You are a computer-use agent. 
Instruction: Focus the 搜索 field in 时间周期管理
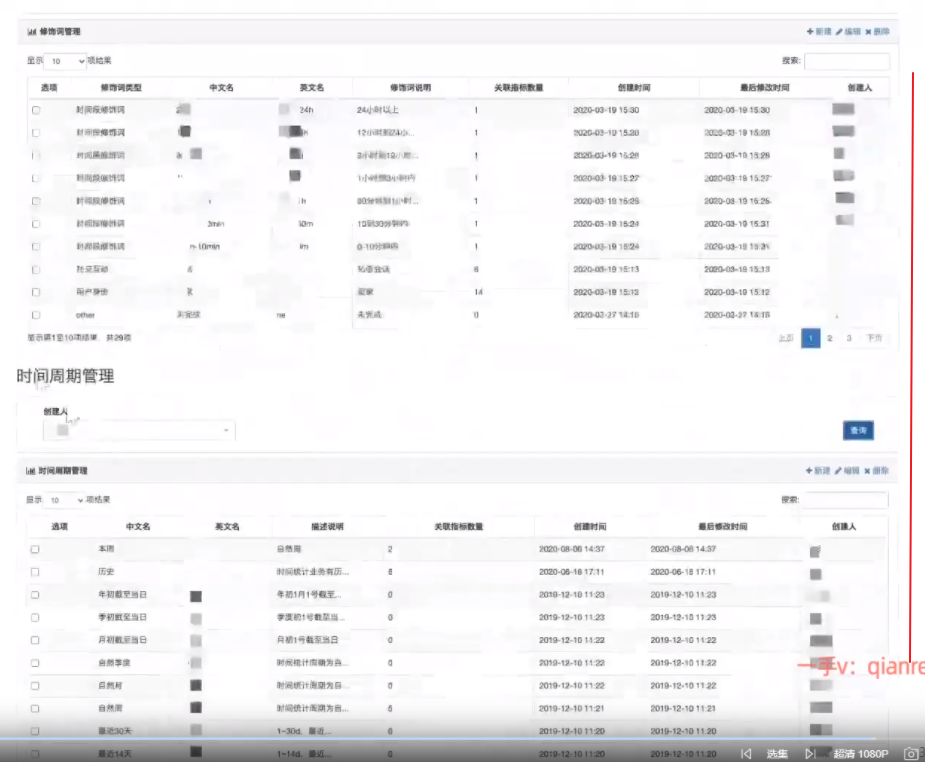(x=846, y=500)
